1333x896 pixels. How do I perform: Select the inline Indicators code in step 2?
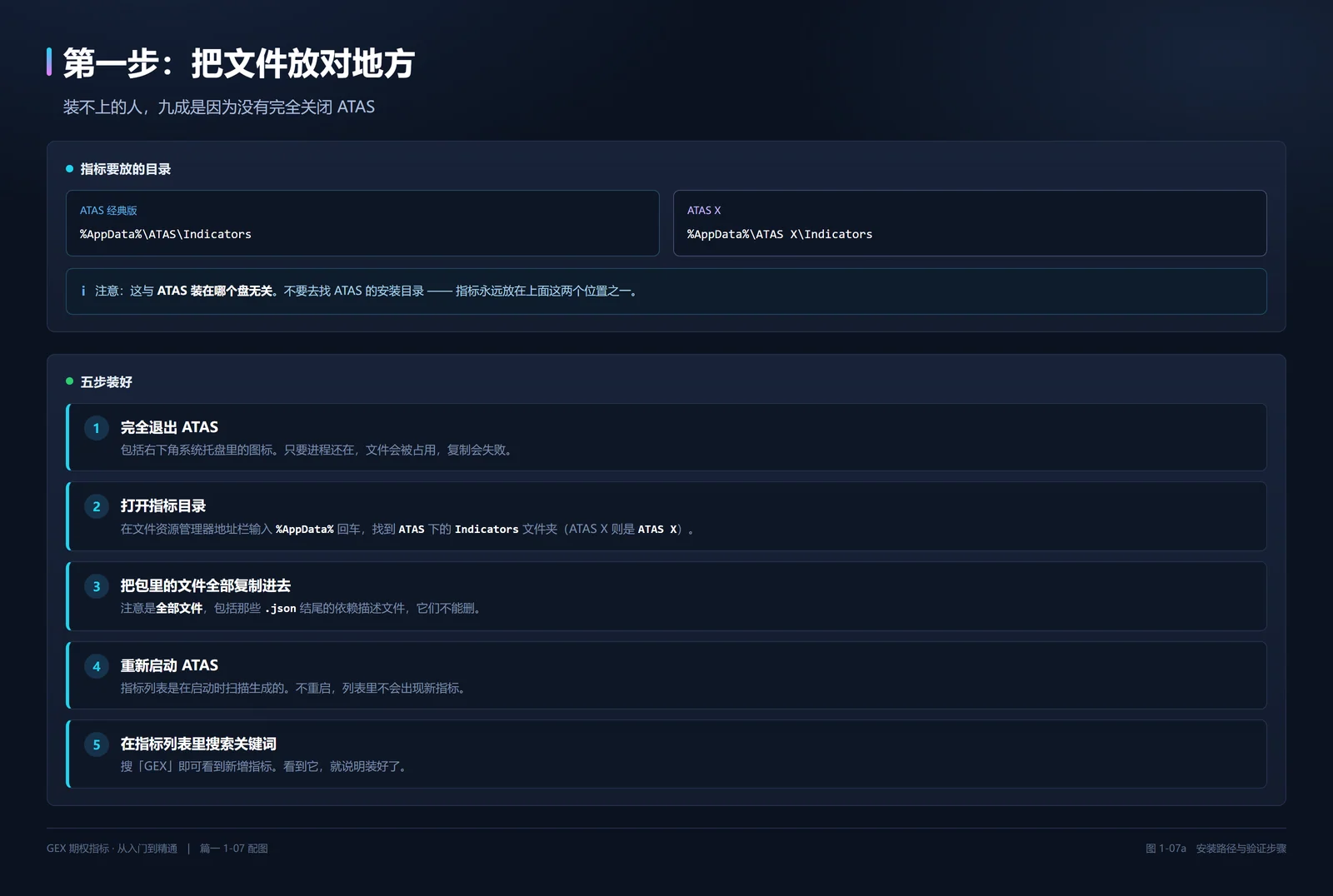point(487,530)
